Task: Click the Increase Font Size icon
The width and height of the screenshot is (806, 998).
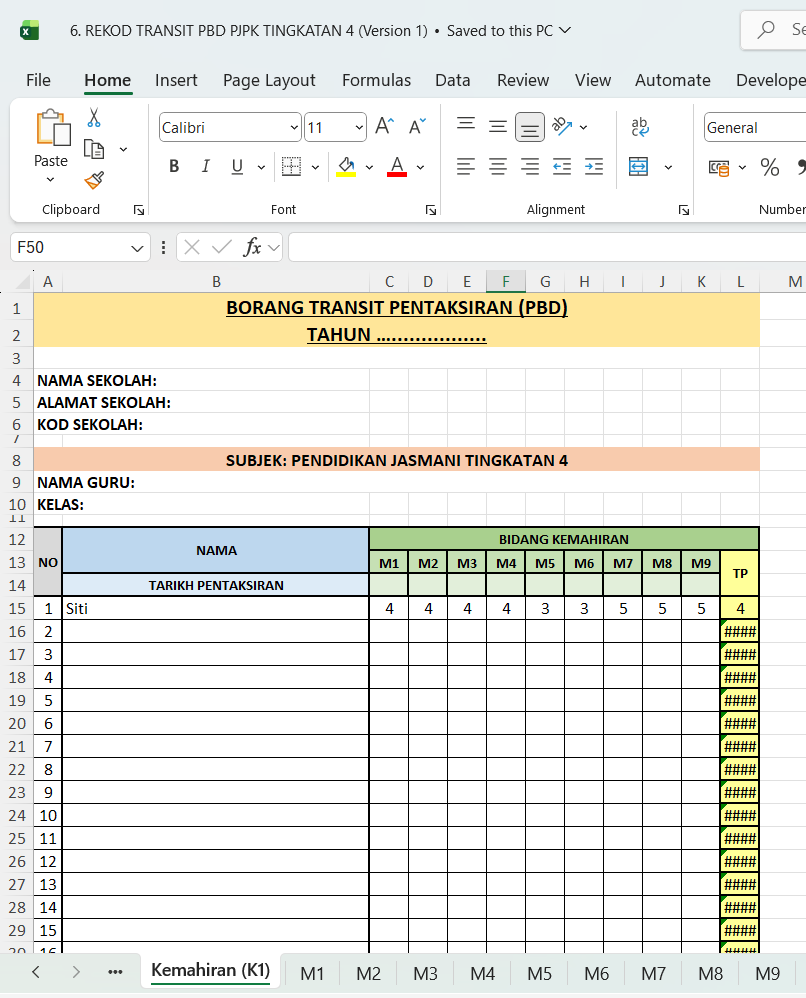Action: click(x=384, y=127)
